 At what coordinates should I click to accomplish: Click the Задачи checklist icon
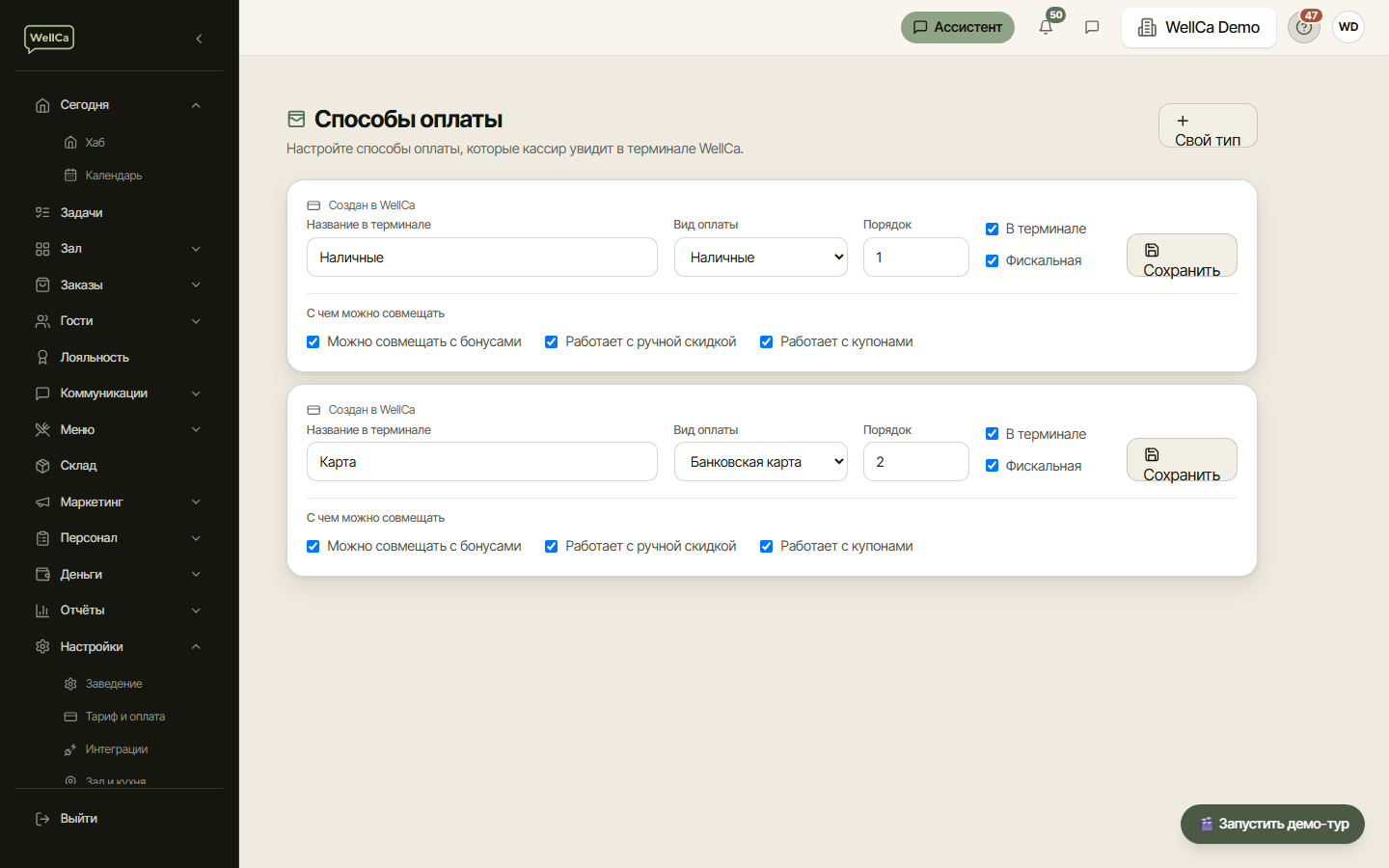click(42, 212)
